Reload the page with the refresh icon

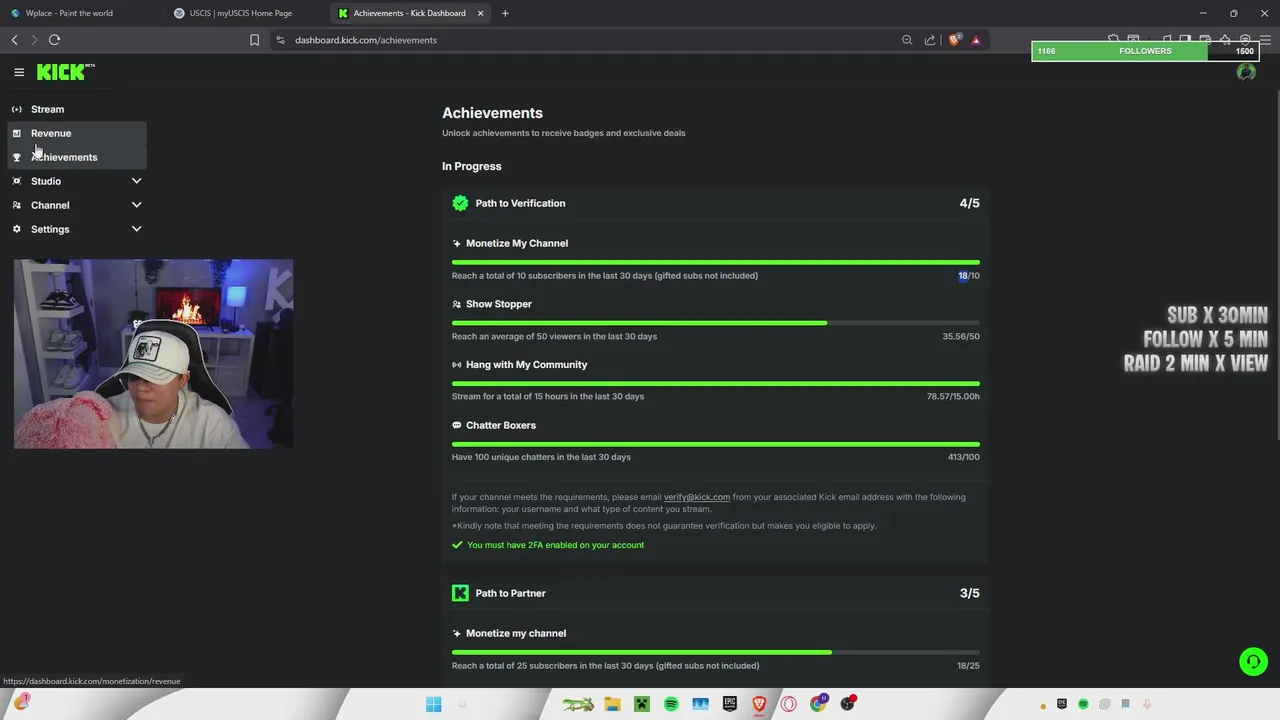(55, 40)
